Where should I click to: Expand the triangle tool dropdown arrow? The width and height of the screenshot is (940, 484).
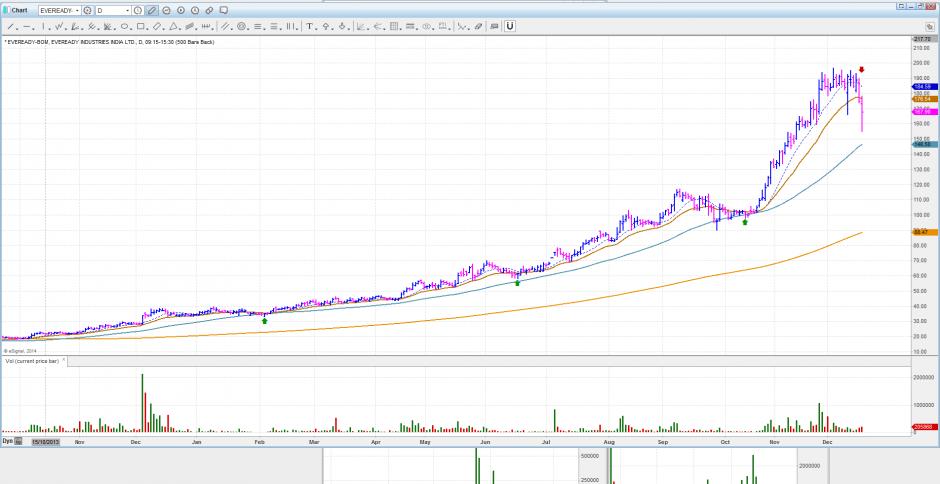[180, 28]
